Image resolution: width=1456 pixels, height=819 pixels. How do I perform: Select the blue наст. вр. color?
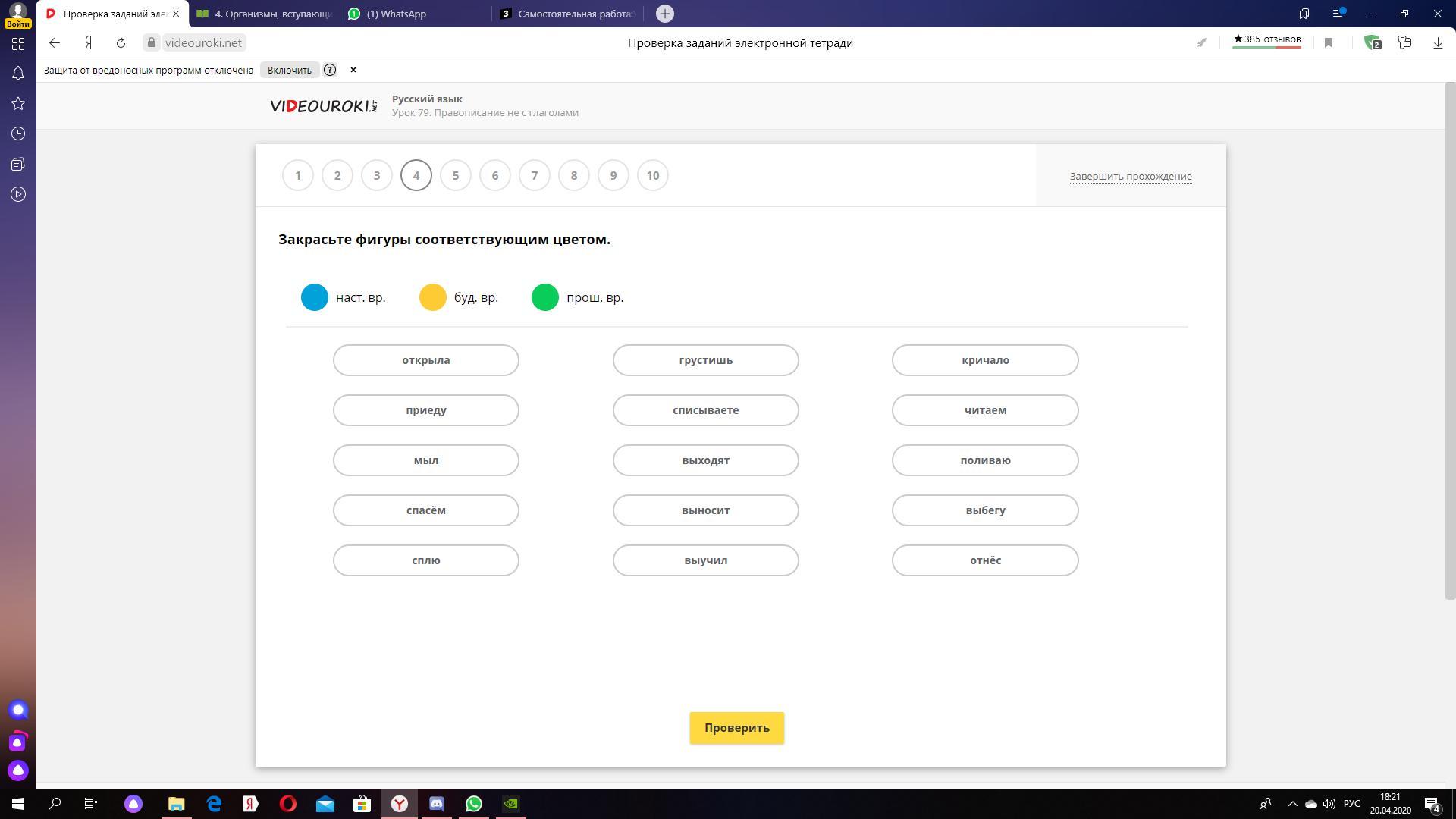click(x=315, y=297)
